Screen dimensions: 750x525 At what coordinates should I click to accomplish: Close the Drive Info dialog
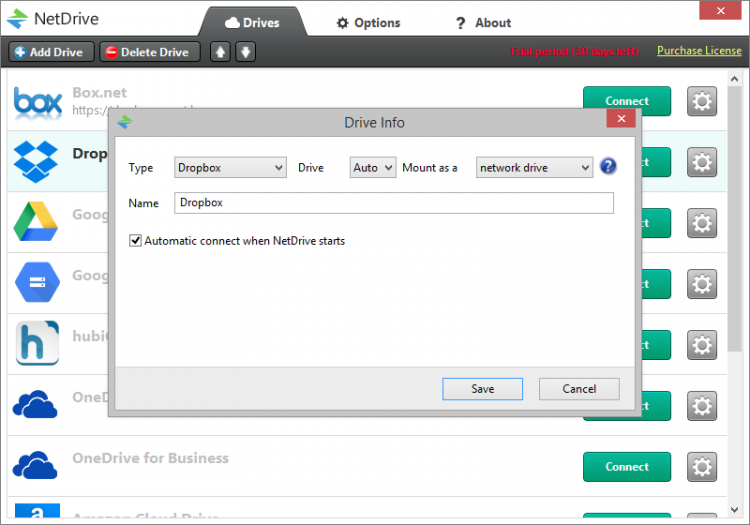[x=621, y=119]
